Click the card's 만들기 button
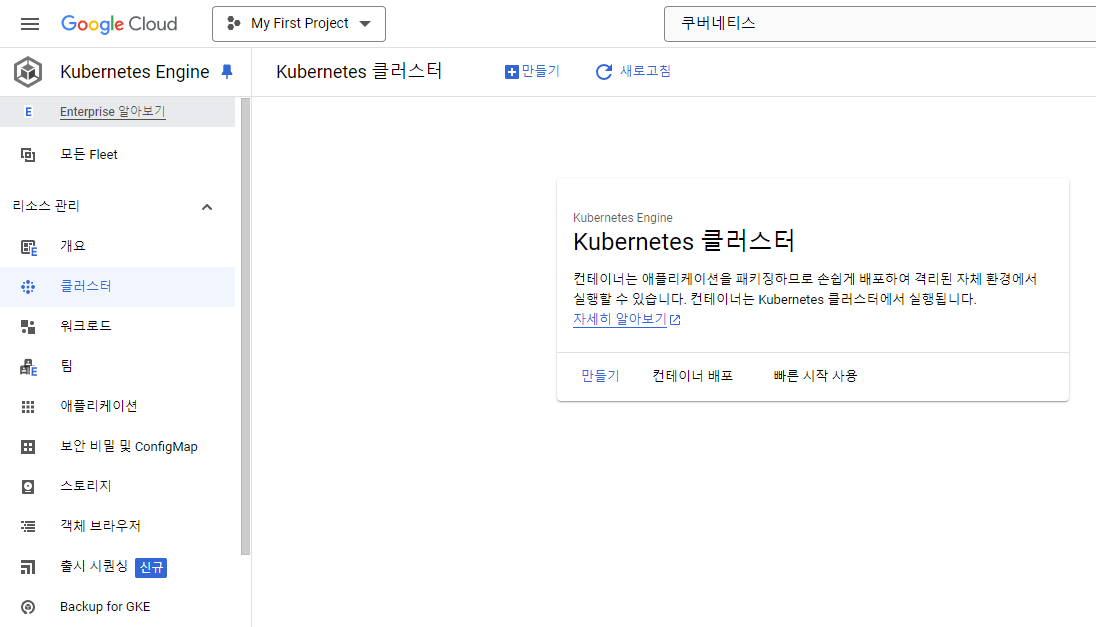Viewport: 1096px width, 627px height. coord(600,376)
